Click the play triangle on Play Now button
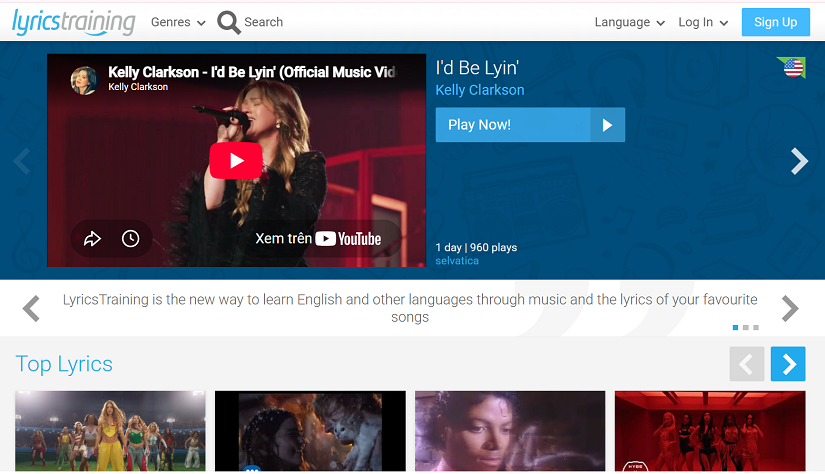This screenshot has width=825, height=474. (x=608, y=125)
